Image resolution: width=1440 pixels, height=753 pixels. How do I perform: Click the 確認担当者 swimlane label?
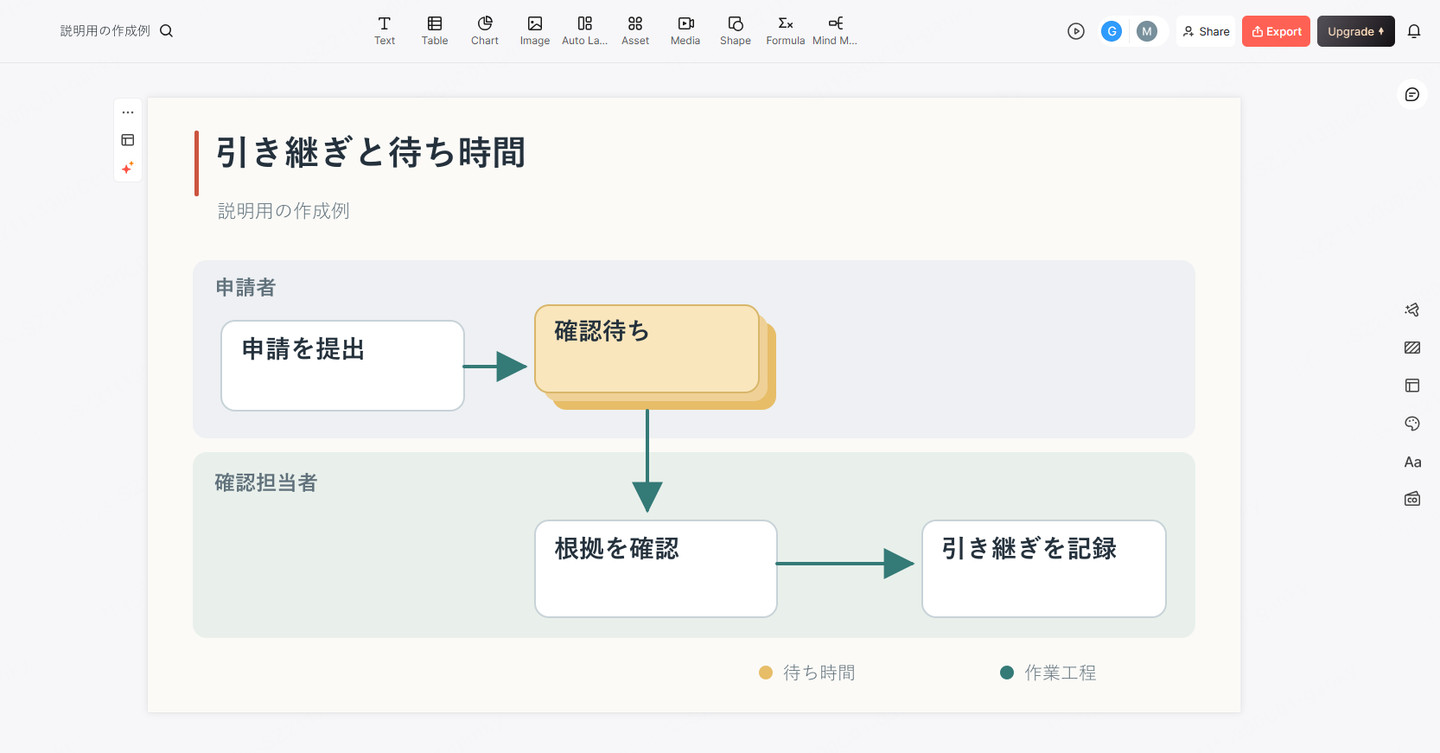(x=266, y=483)
